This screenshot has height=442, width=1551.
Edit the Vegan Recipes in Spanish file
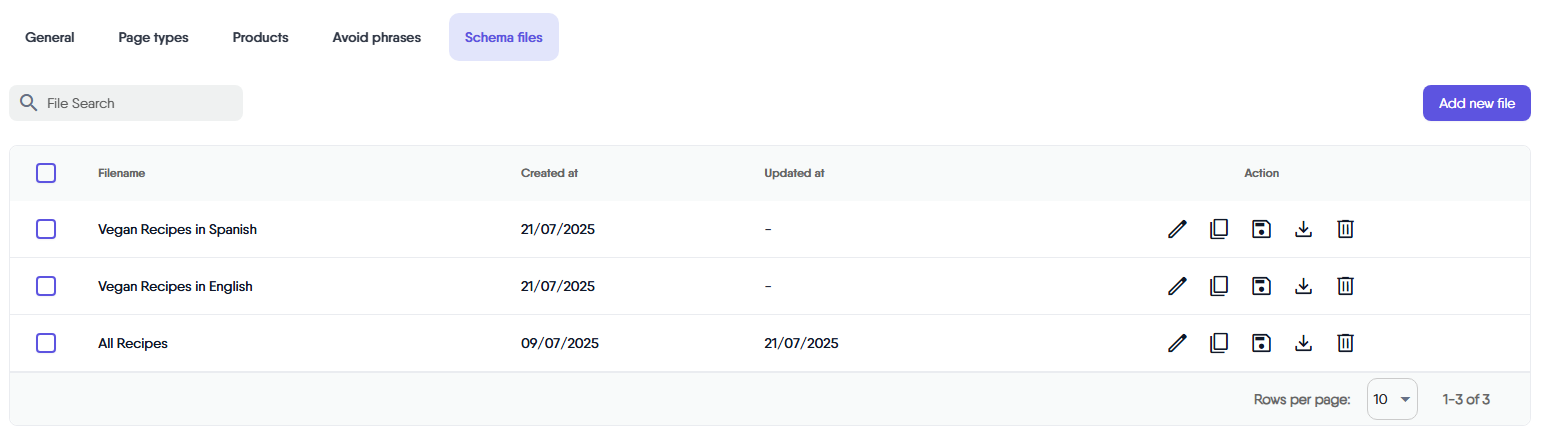pos(1177,229)
